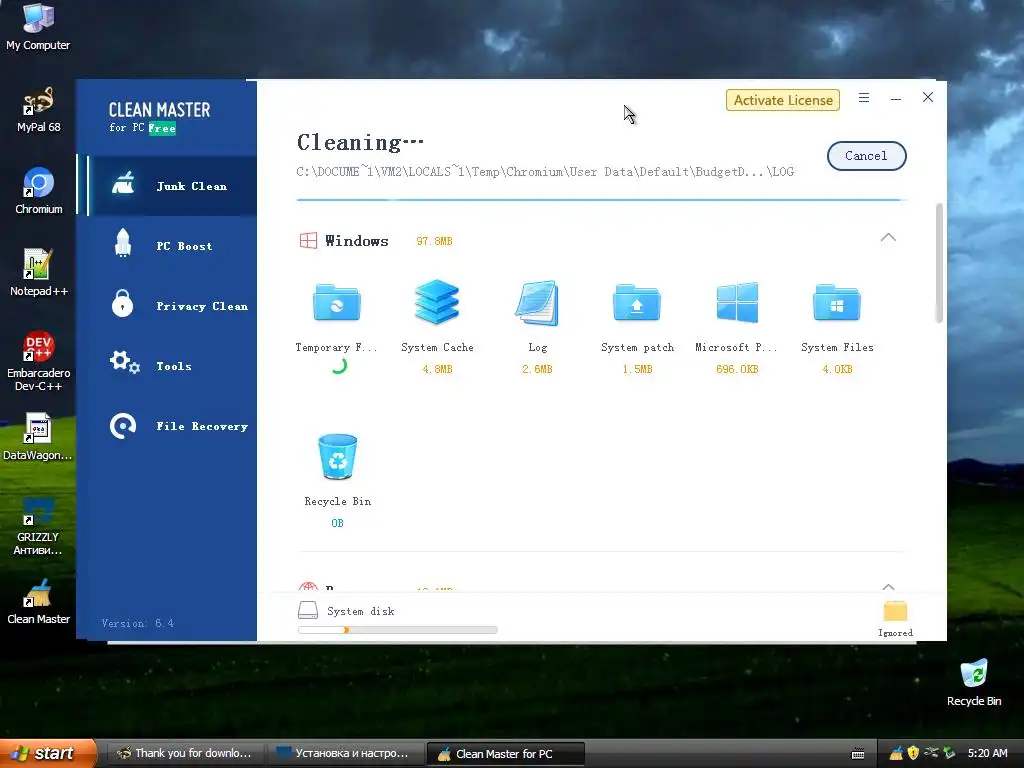Image resolution: width=1024 pixels, height=768 pixels.
Task: Open the Log category icon
Action: [x=537, y=302]
